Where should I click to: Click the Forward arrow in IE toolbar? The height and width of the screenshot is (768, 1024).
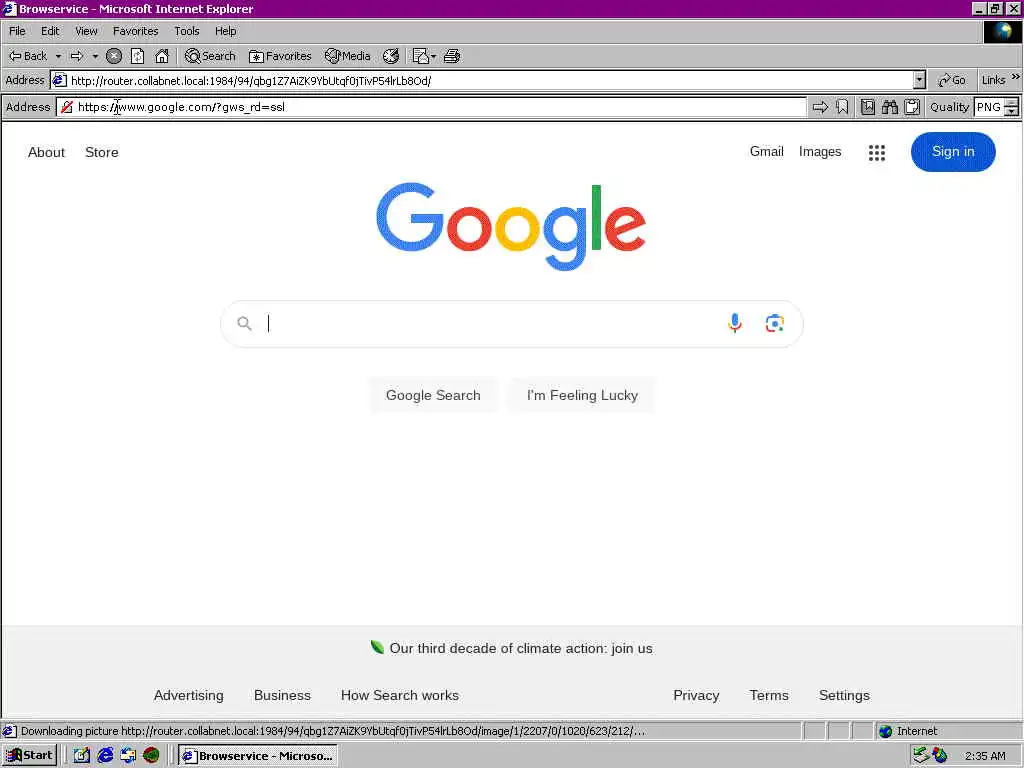[x=77, y=56]
